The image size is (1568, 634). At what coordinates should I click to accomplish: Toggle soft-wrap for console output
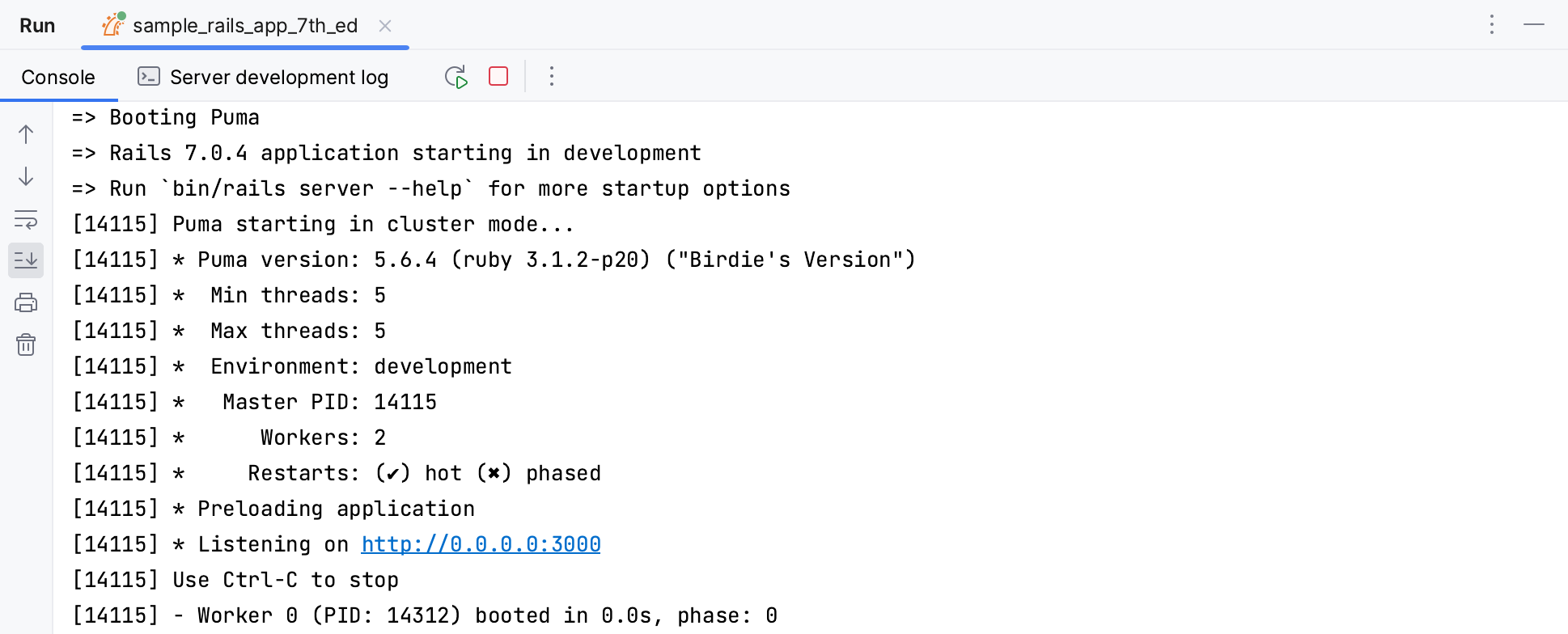[26, 219]
